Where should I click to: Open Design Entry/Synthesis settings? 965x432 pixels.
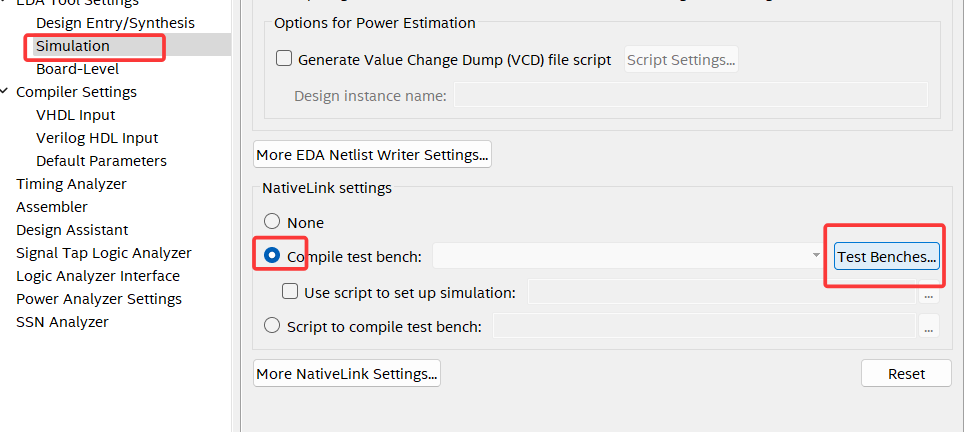point(115,22)
